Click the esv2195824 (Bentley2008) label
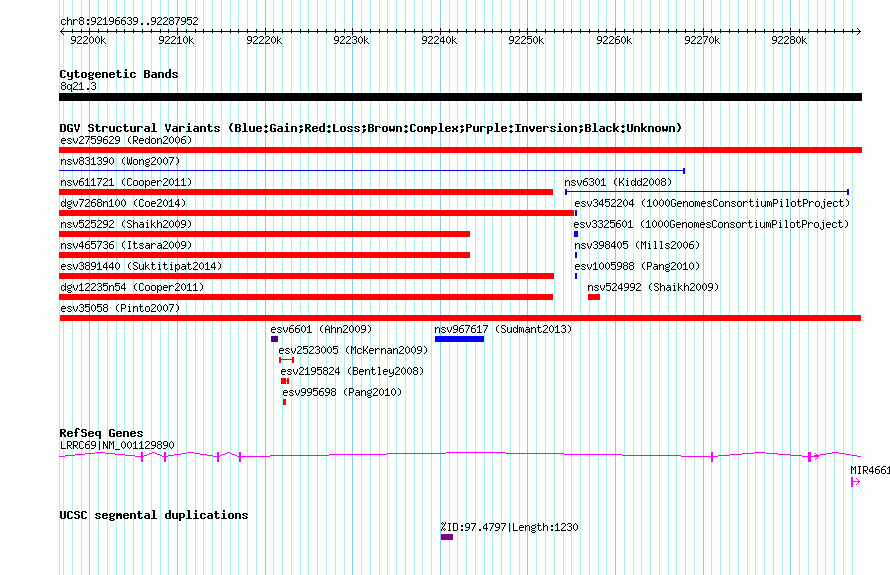This screenshot has width=890, height=575. [x=352, y=371]
